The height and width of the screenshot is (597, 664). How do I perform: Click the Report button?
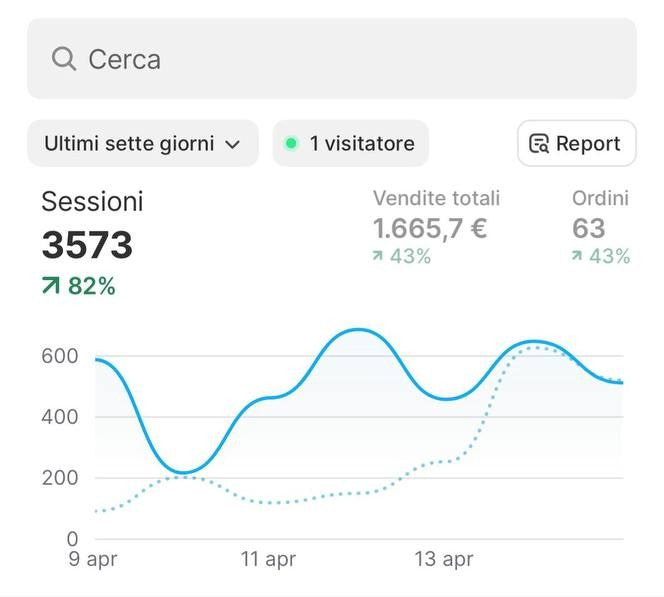(576, 144)
